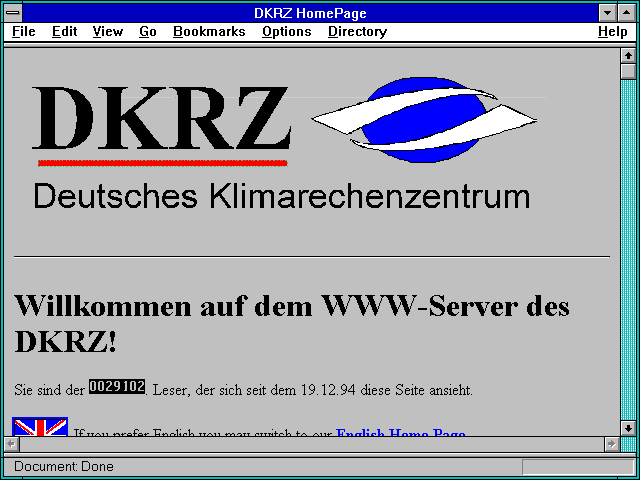Click the status bar progress indicator
The height and width of the screenshot is (480, 640).
coord(578,467)
